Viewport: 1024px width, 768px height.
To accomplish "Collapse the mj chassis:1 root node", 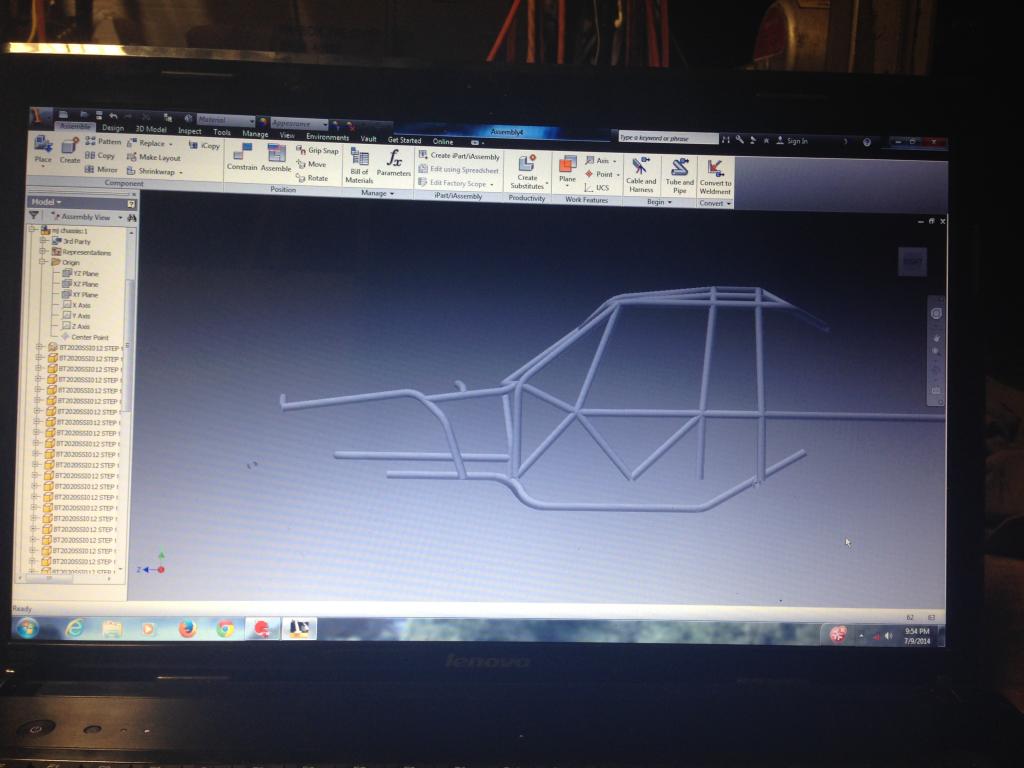I will (x=32, y=230).
